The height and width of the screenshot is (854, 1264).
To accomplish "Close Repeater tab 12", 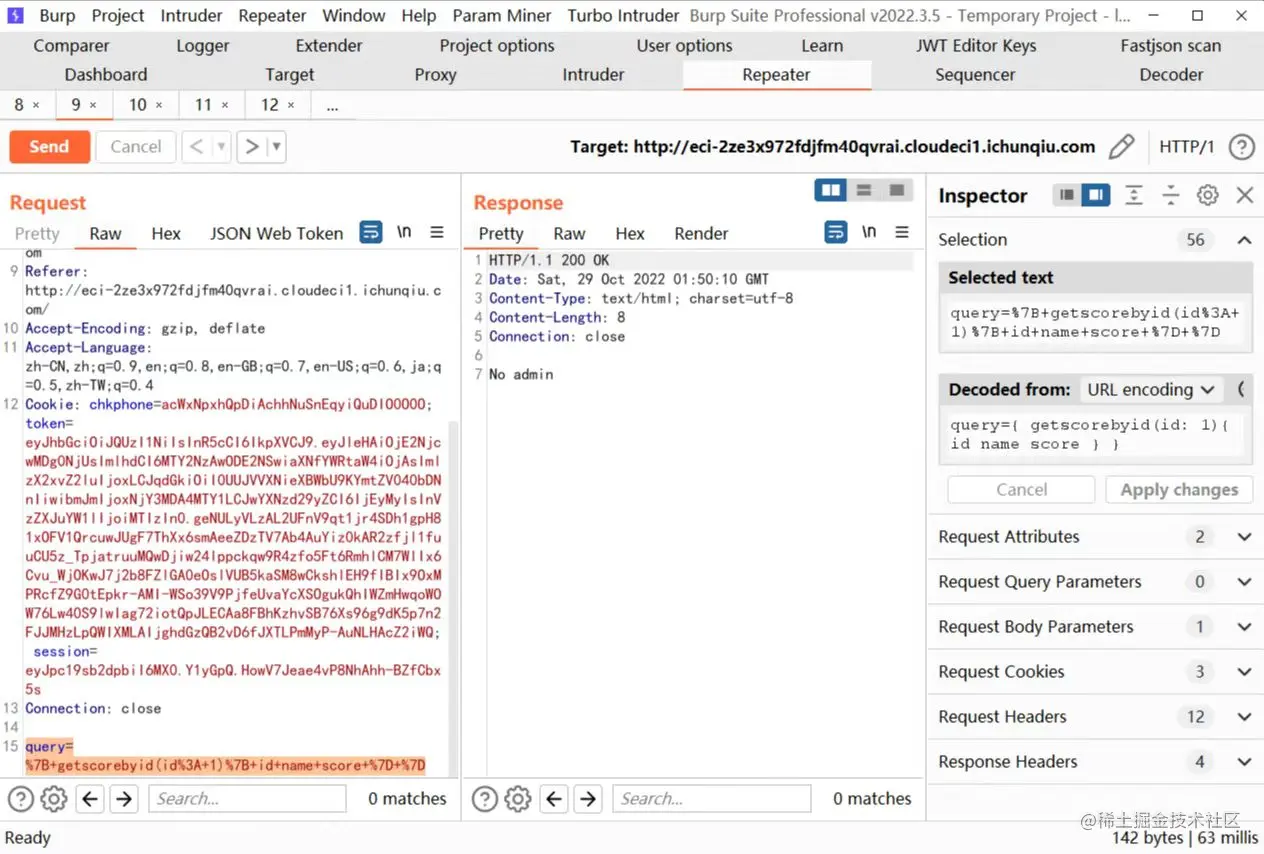I will pyautogui.click(x=291, y=105).
